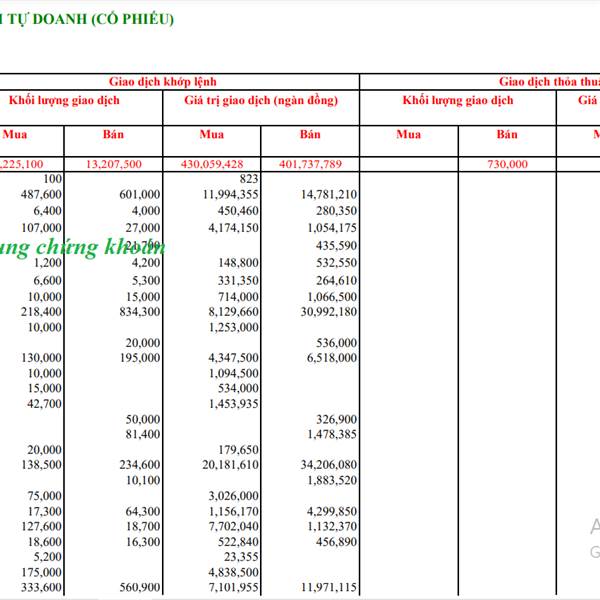The height and width of the screenshot is (600, 600).
Task: Click the 27,000 cell
Action: (x=143, y=228)
